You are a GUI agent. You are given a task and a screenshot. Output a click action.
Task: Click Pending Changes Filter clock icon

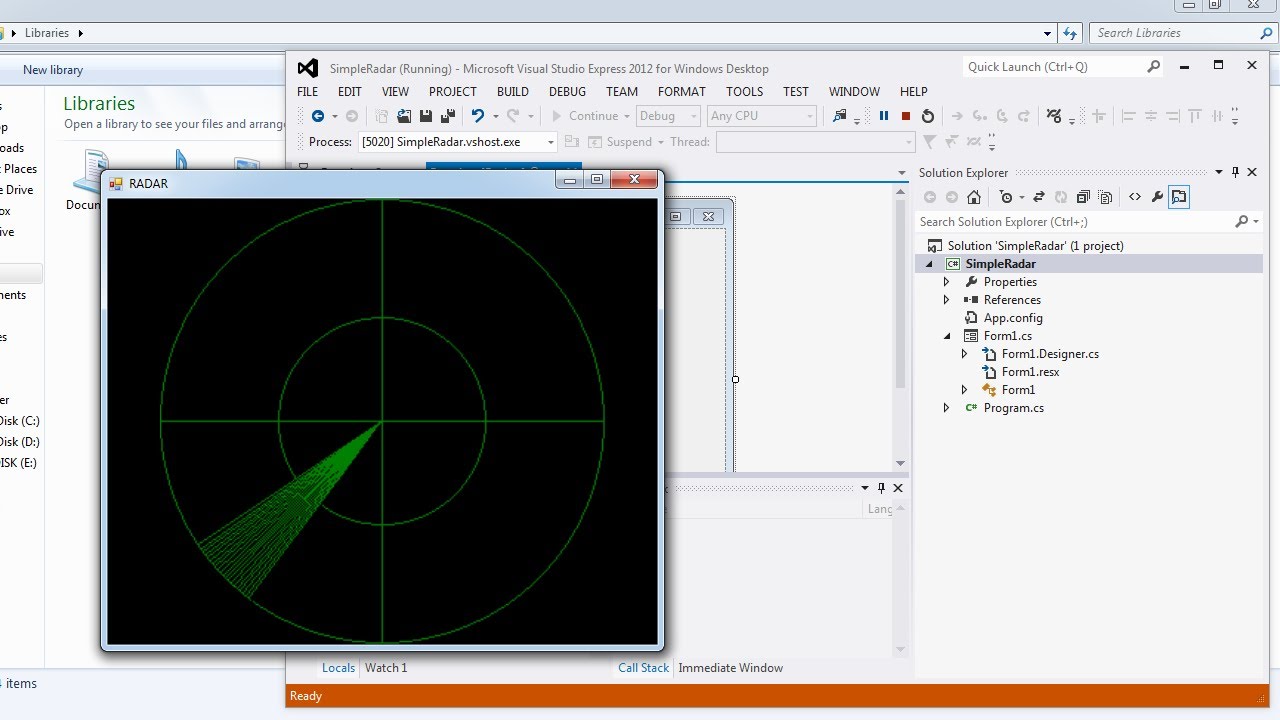point(1006,197)
